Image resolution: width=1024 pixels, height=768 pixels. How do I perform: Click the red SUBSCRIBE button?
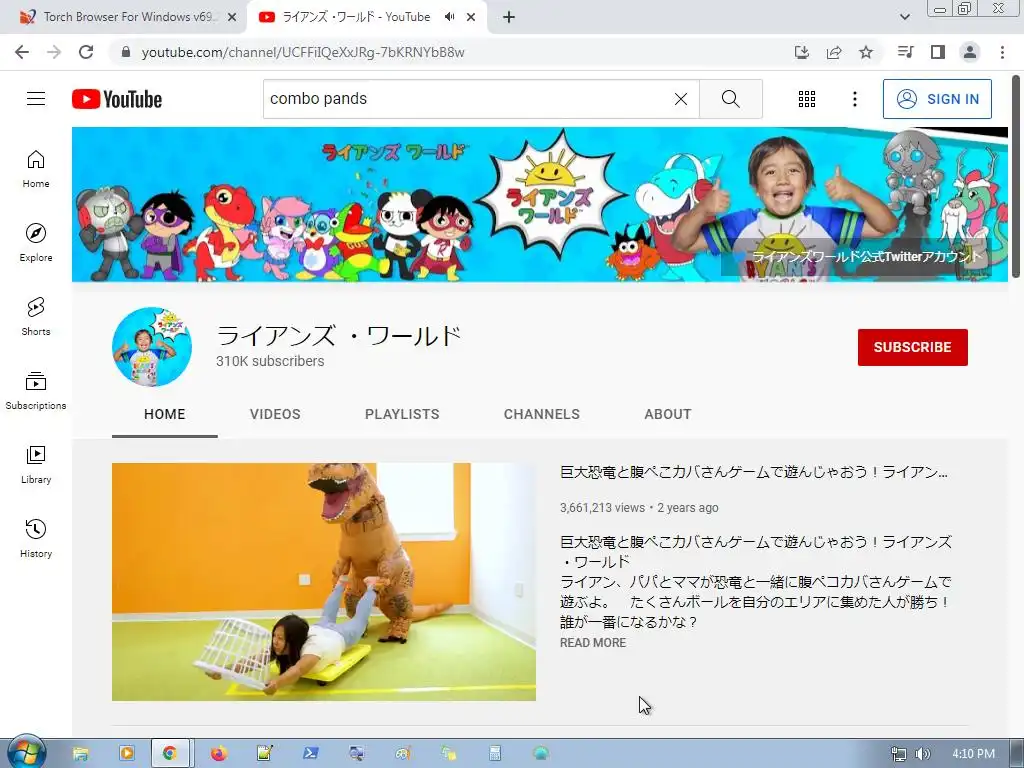tap(912, 347)
